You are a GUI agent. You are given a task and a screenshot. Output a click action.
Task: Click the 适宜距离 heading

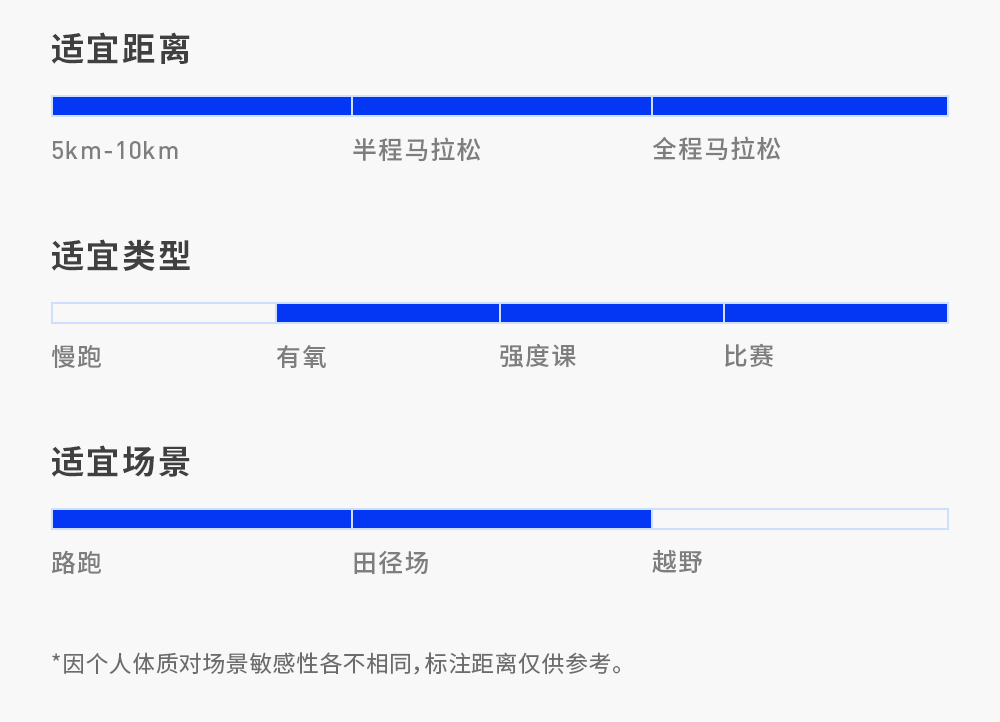click(x=121, y=50)
